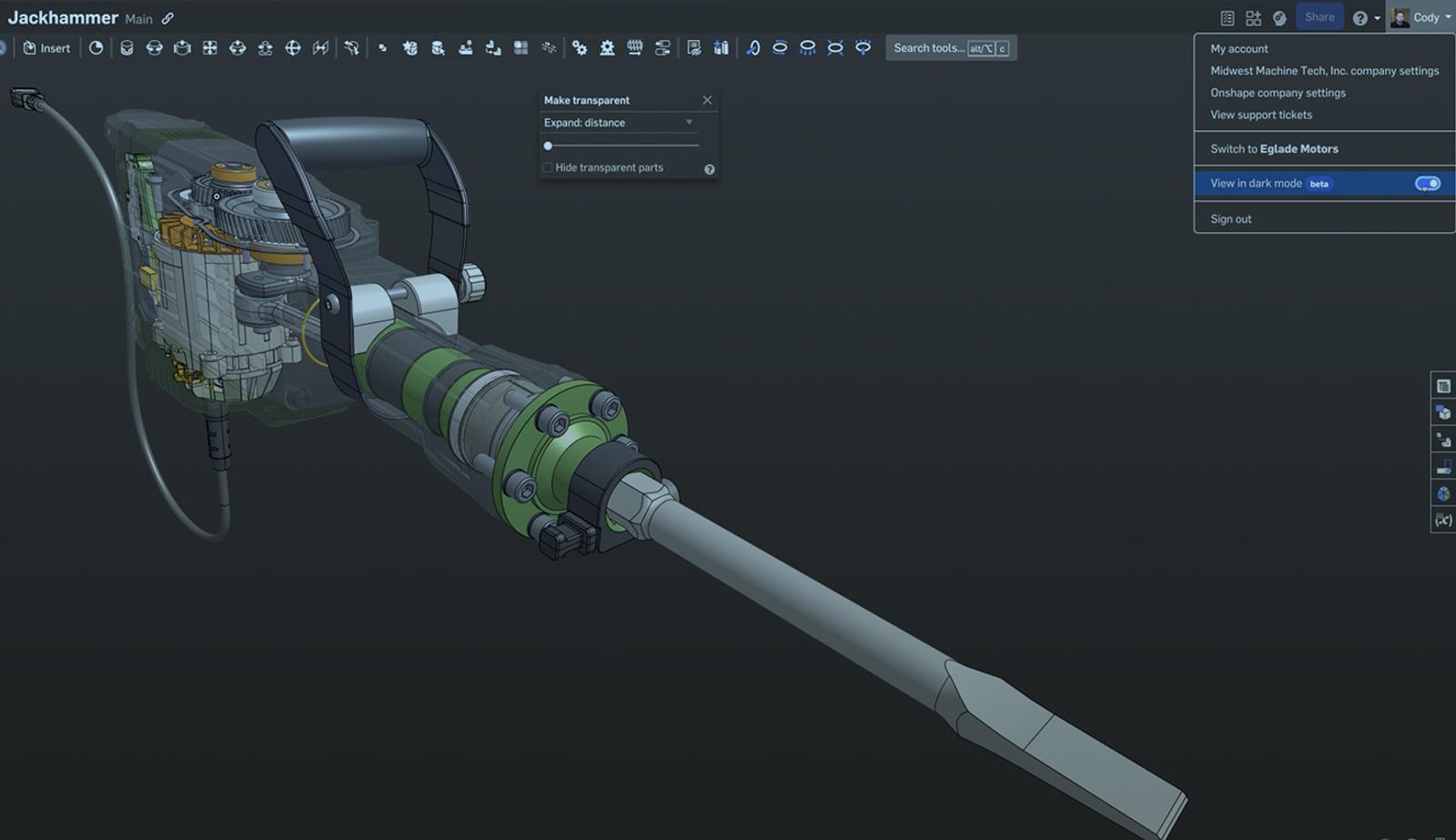Click the link icon beside Main
1456x840 pixels.
pos(167,18)
